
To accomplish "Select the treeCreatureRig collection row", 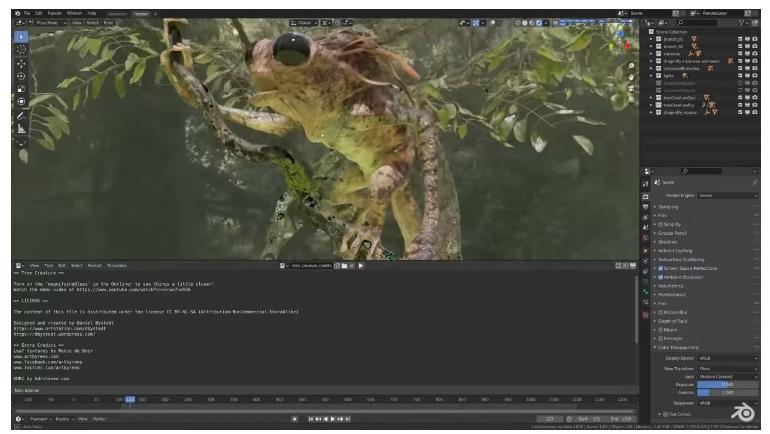I will (702, 105).
